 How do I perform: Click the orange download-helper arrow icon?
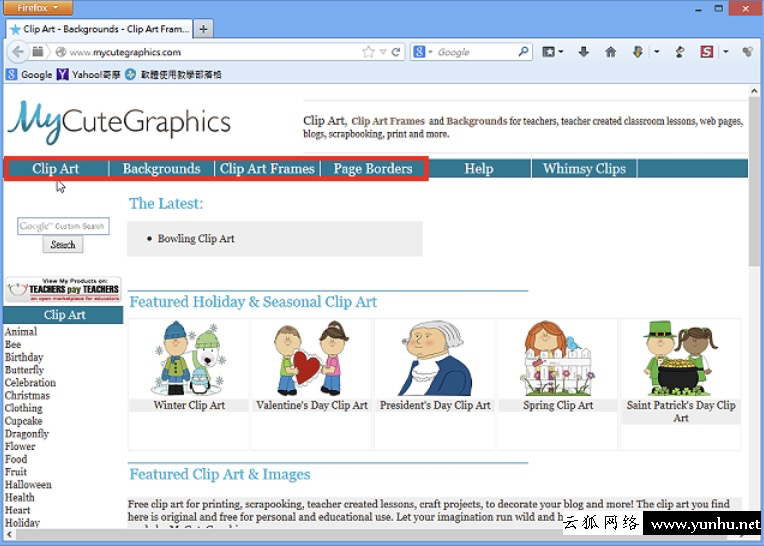tap(638, 51)
